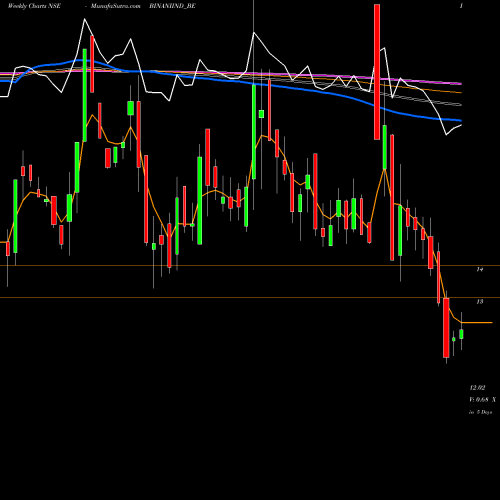Click the price level label 14
Viewport: 500px width, 500px height.
pos(480,269)
